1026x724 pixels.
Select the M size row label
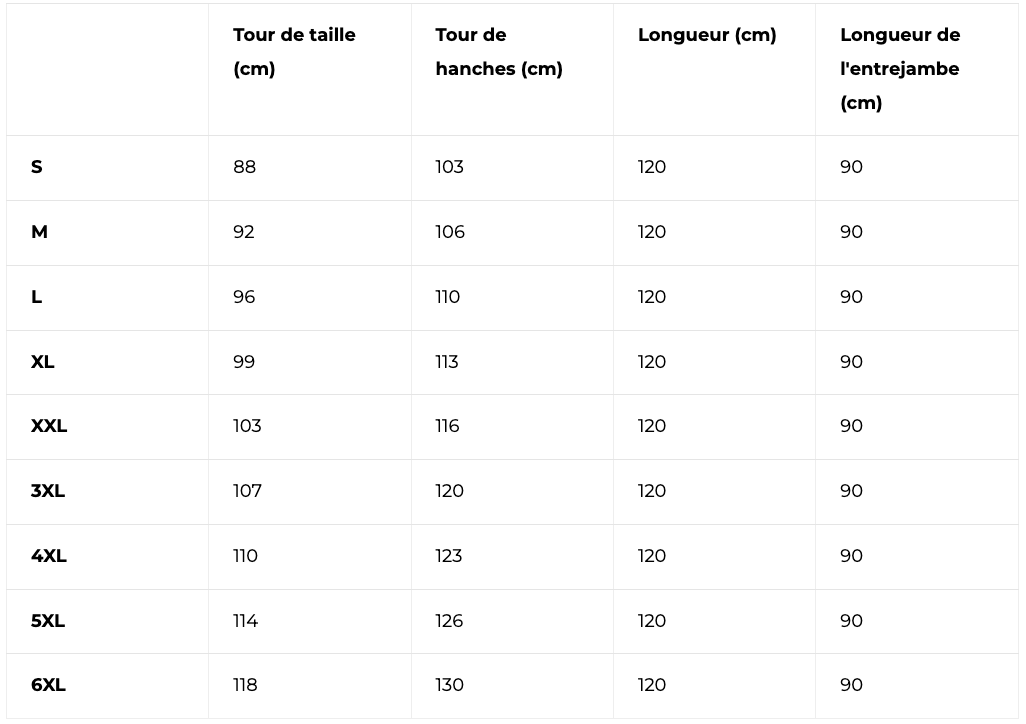click(x=39, y=232)
